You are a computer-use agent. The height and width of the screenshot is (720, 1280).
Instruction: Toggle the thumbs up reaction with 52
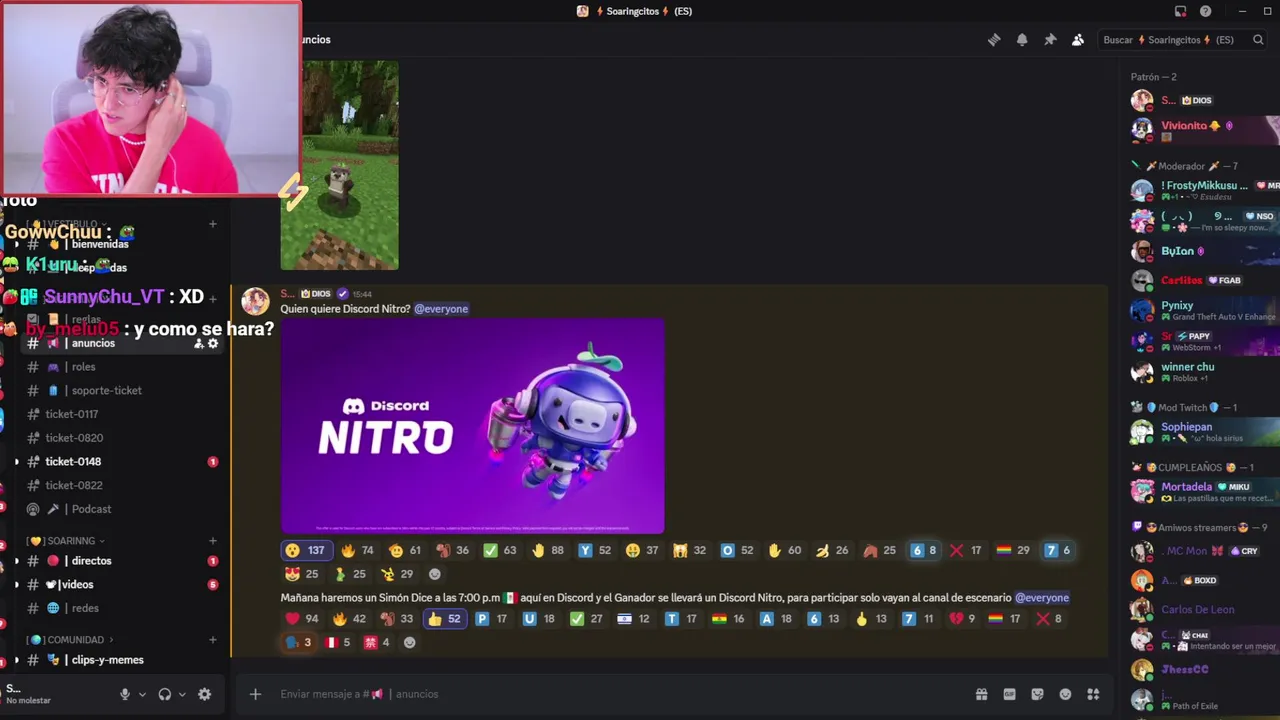tap(444, 619)
